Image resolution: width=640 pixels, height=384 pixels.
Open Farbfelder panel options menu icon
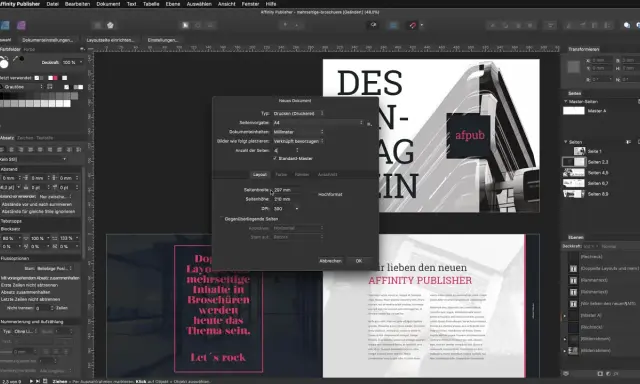[x=82, y=49]
